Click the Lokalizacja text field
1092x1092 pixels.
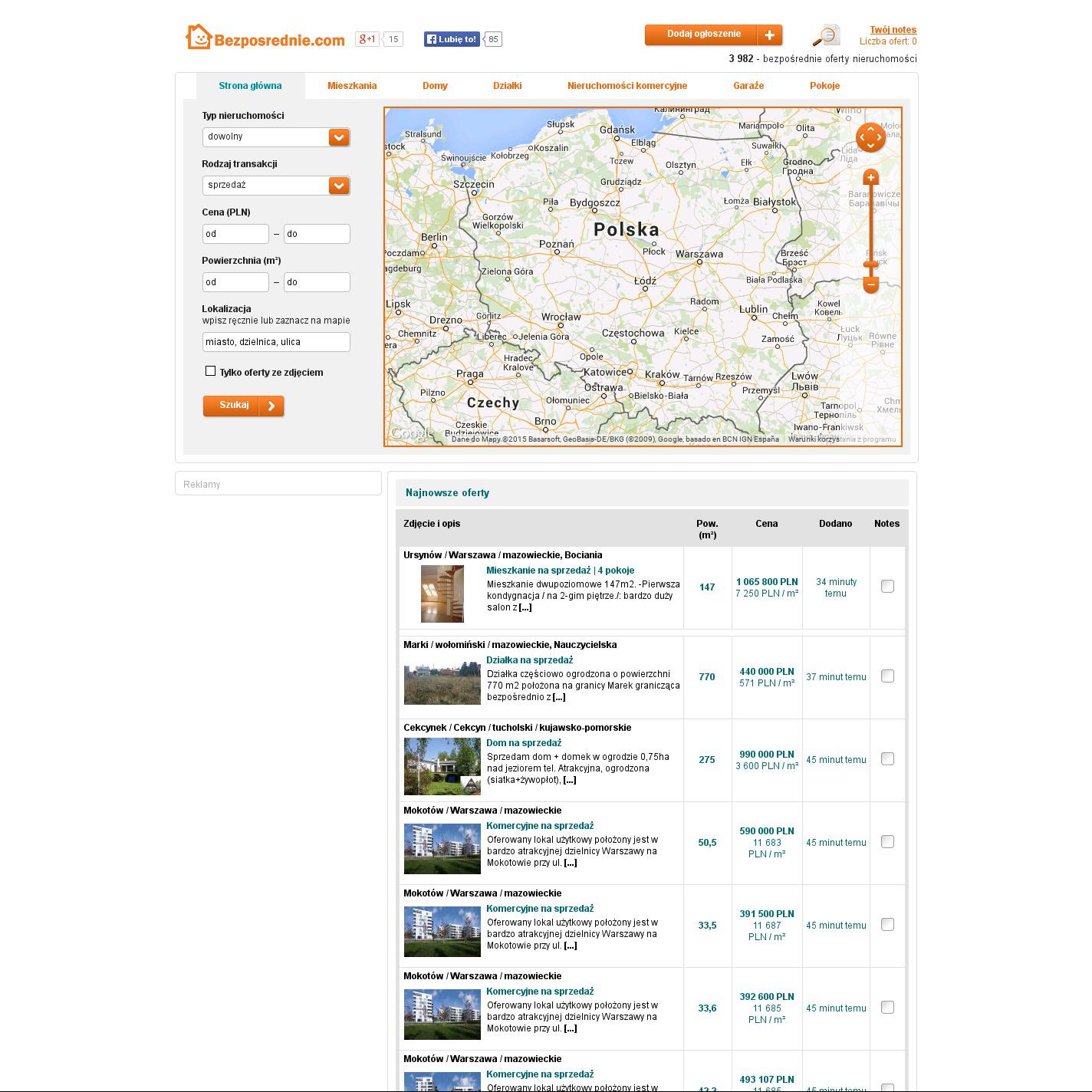(276, 342)
